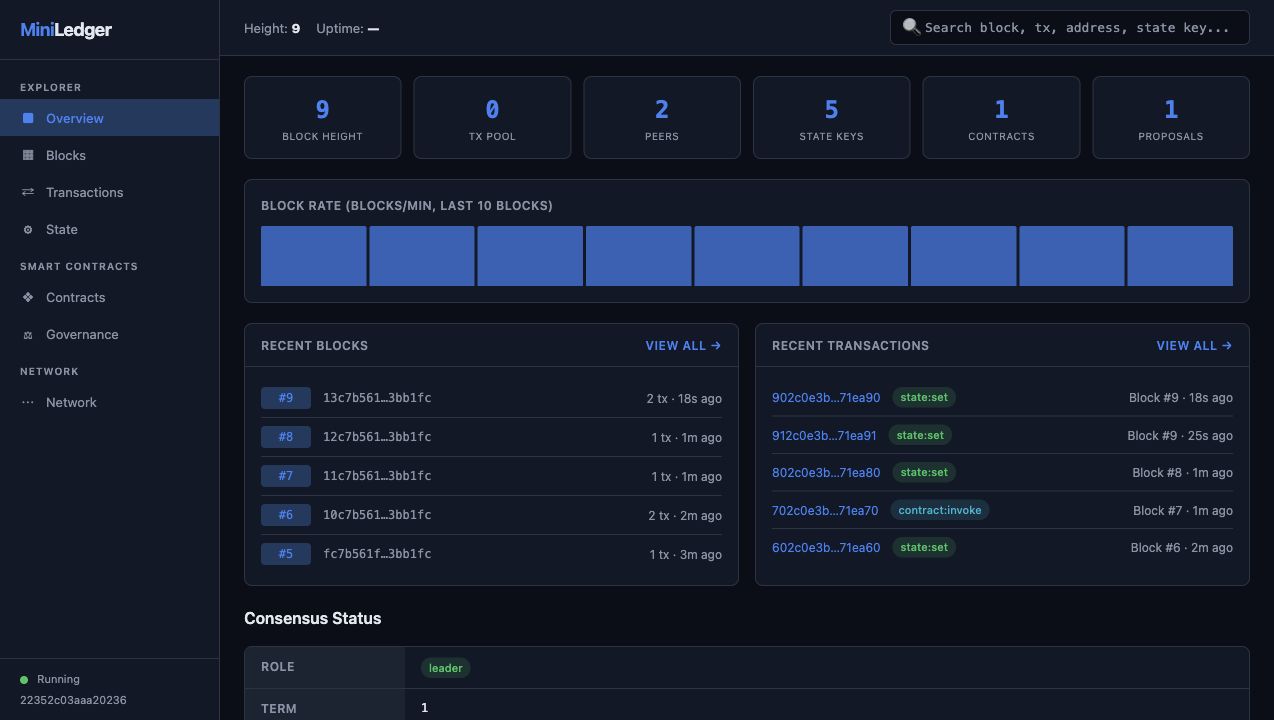
Task: Click the Block Height stat card
Action: tap(322, 117)
